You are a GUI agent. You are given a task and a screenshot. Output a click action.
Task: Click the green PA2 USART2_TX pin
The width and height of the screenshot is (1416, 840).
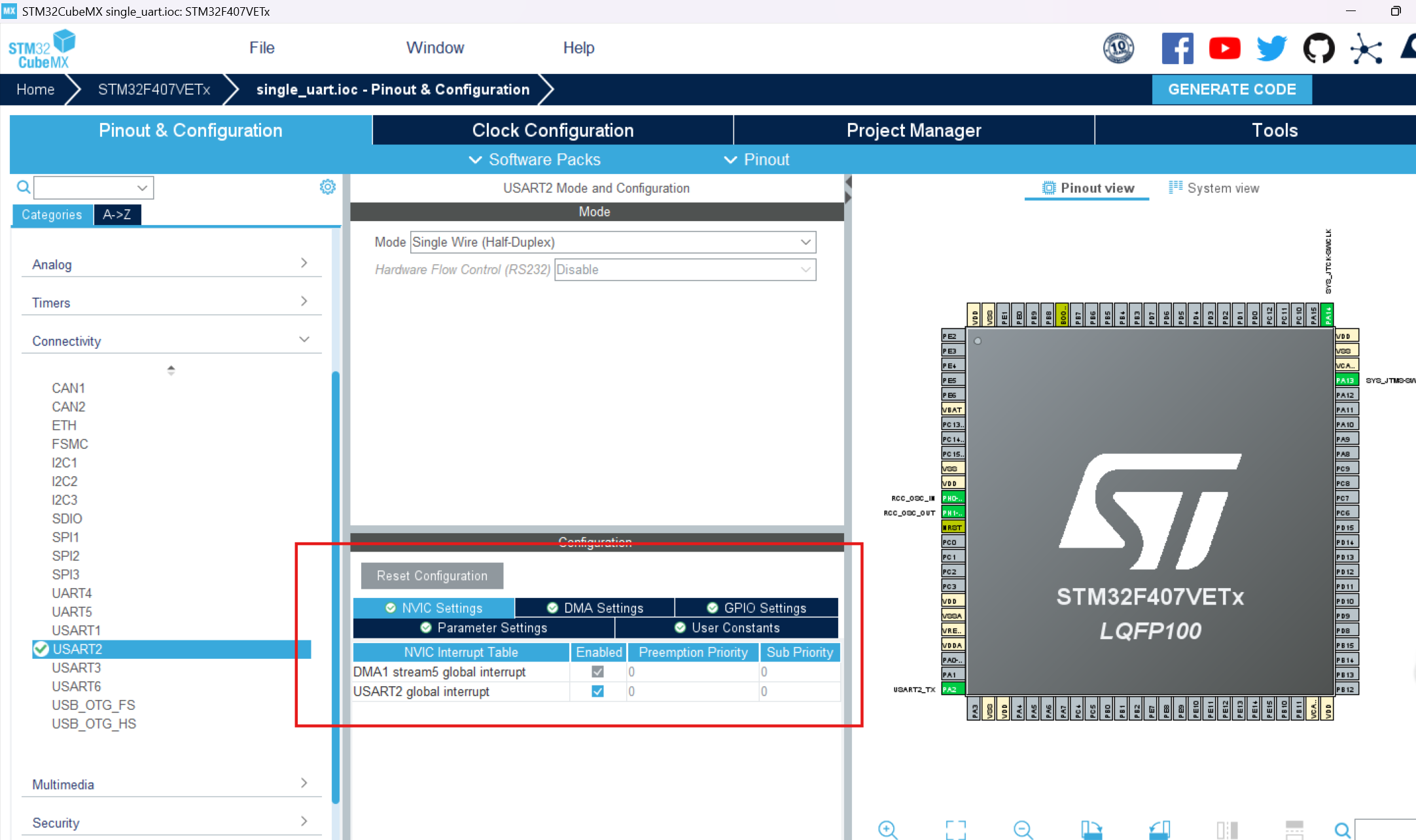click(952, 690)
